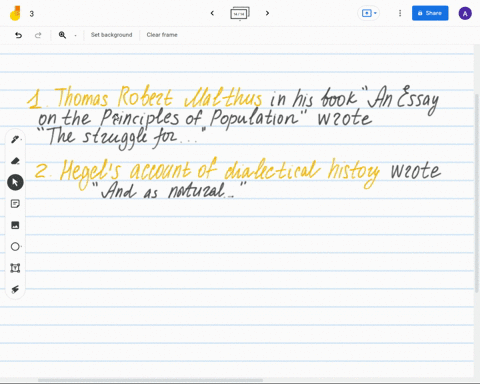480x384 pixels.
Task: Redo the last action
Action: (38, 35)
